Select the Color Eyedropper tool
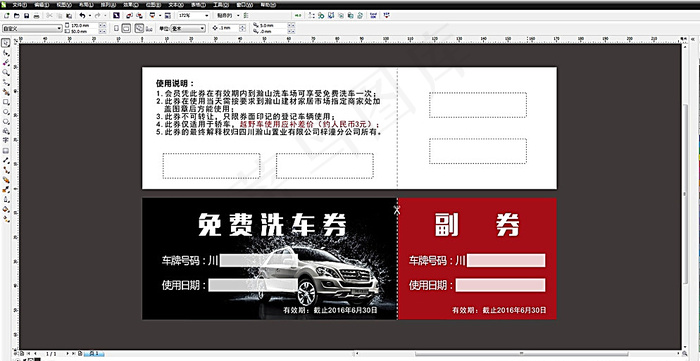Screen dimensions: 700x361 click(x=6, y=190)
